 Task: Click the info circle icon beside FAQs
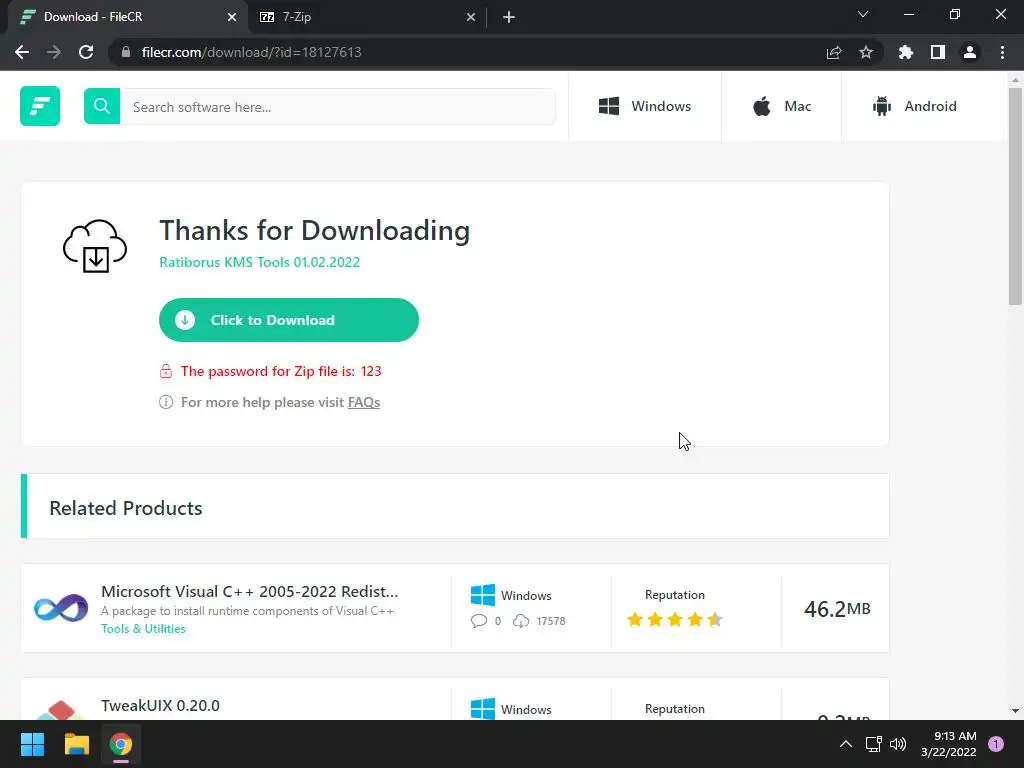click(x=166, y=402)
